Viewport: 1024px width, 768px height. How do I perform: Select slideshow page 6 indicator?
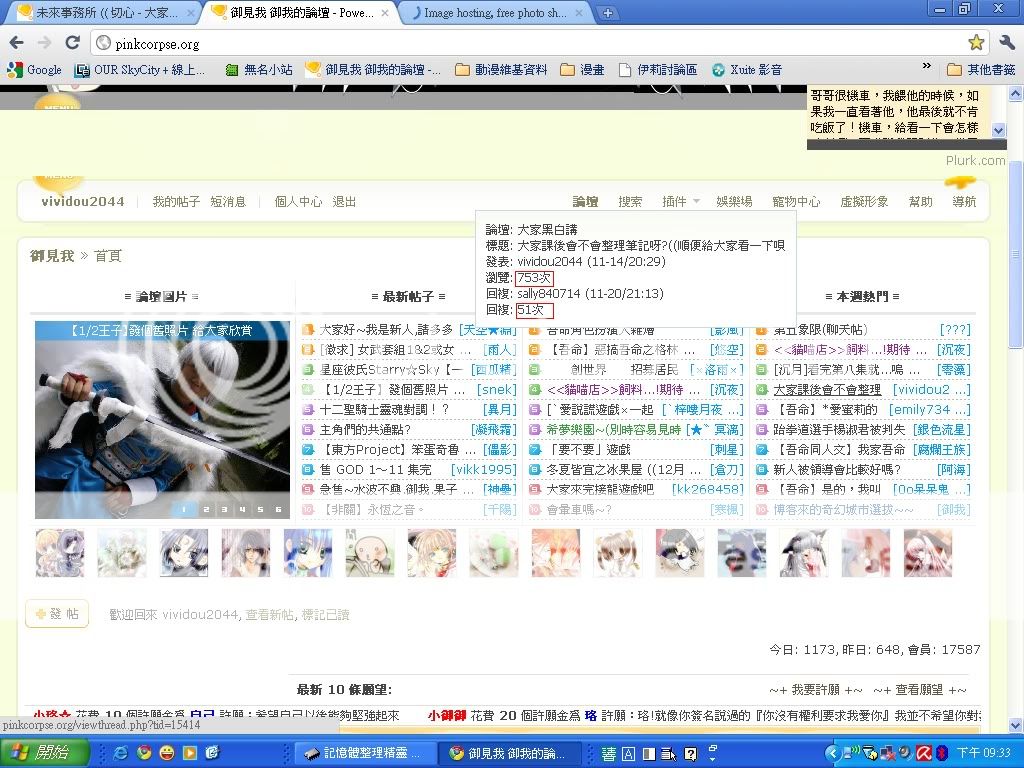click(278, 509)
